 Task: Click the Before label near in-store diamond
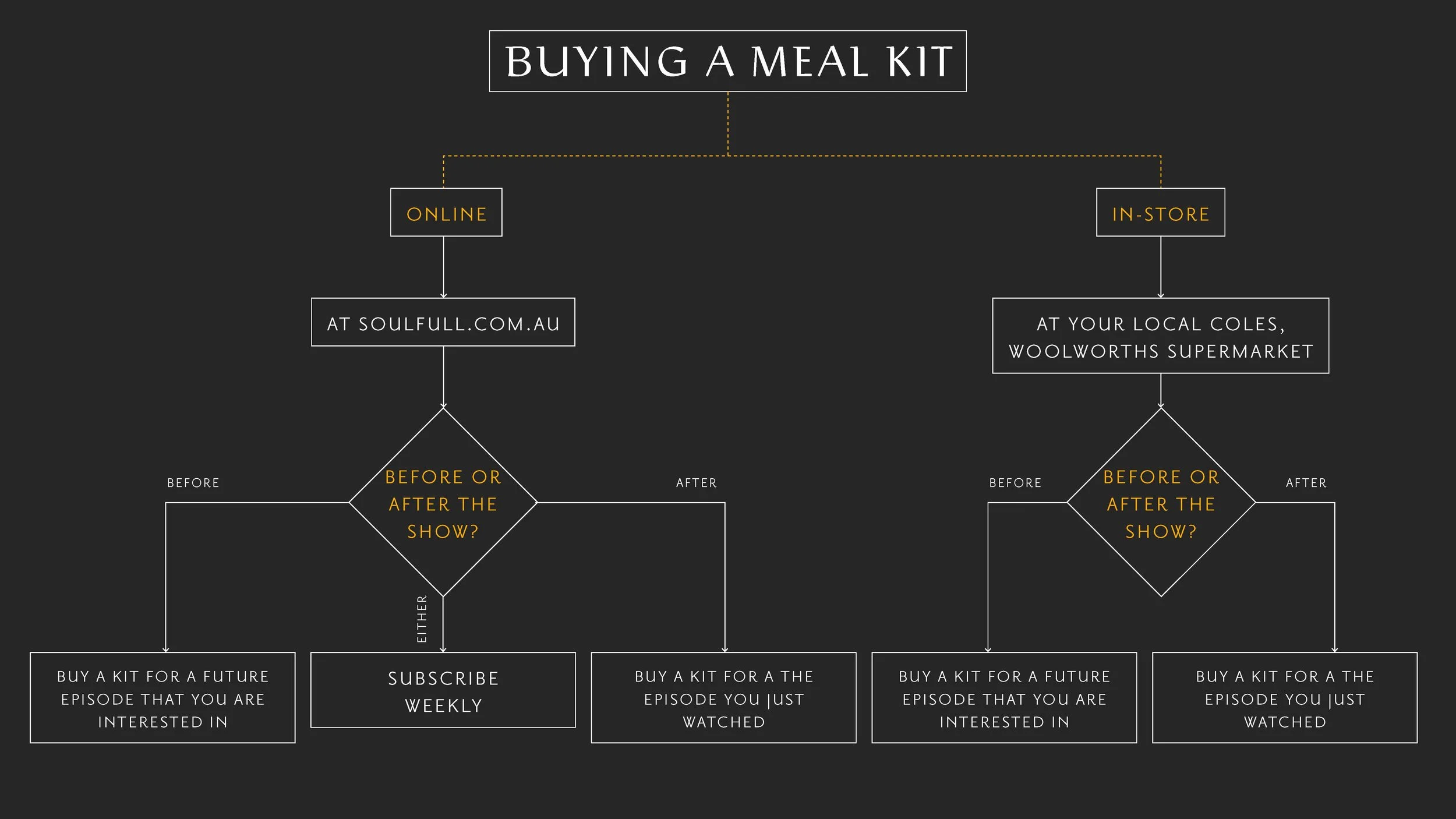point(1015,483)
